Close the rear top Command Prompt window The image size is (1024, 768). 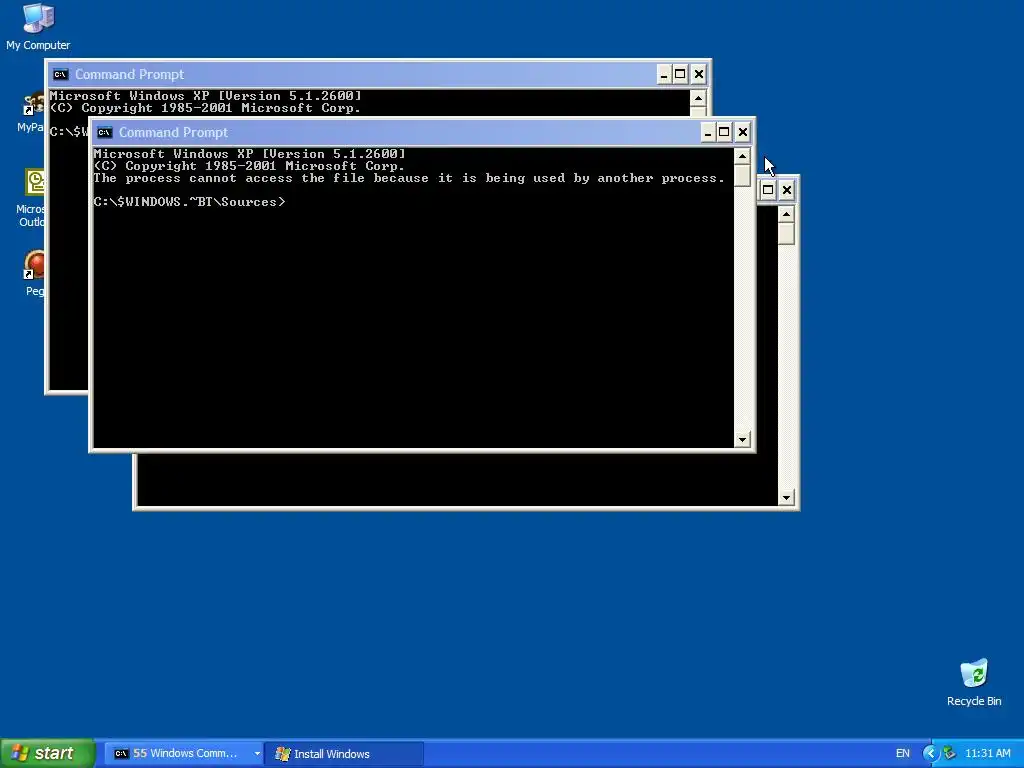point(699,74)
